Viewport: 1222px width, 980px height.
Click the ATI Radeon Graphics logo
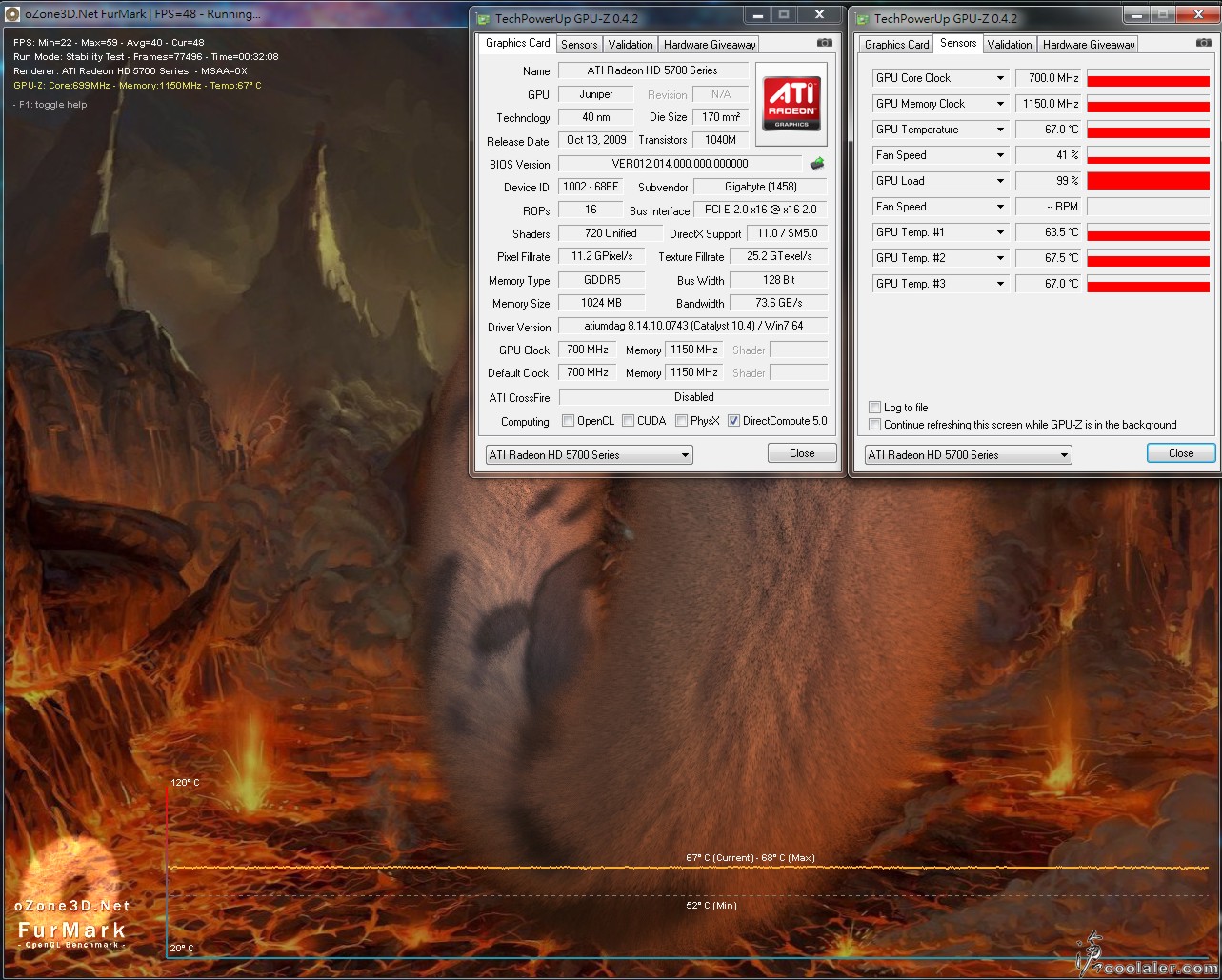[x=791, y=103]
